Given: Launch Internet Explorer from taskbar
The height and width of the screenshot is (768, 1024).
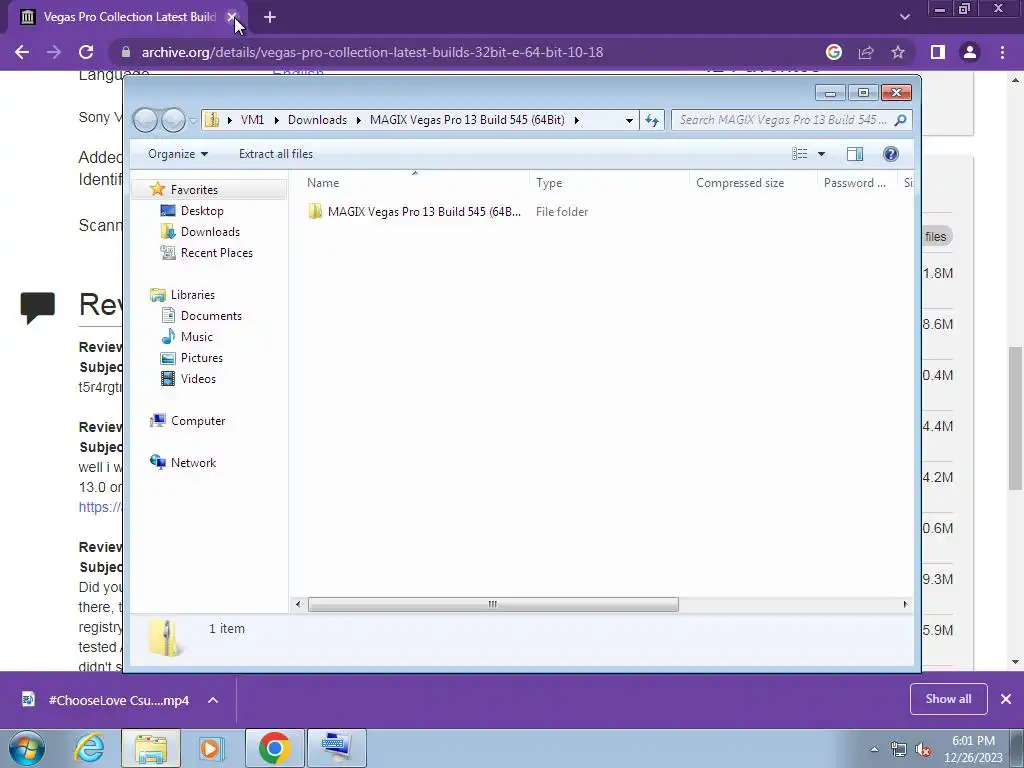Looking at the screenshot, I should click(89, 748).
